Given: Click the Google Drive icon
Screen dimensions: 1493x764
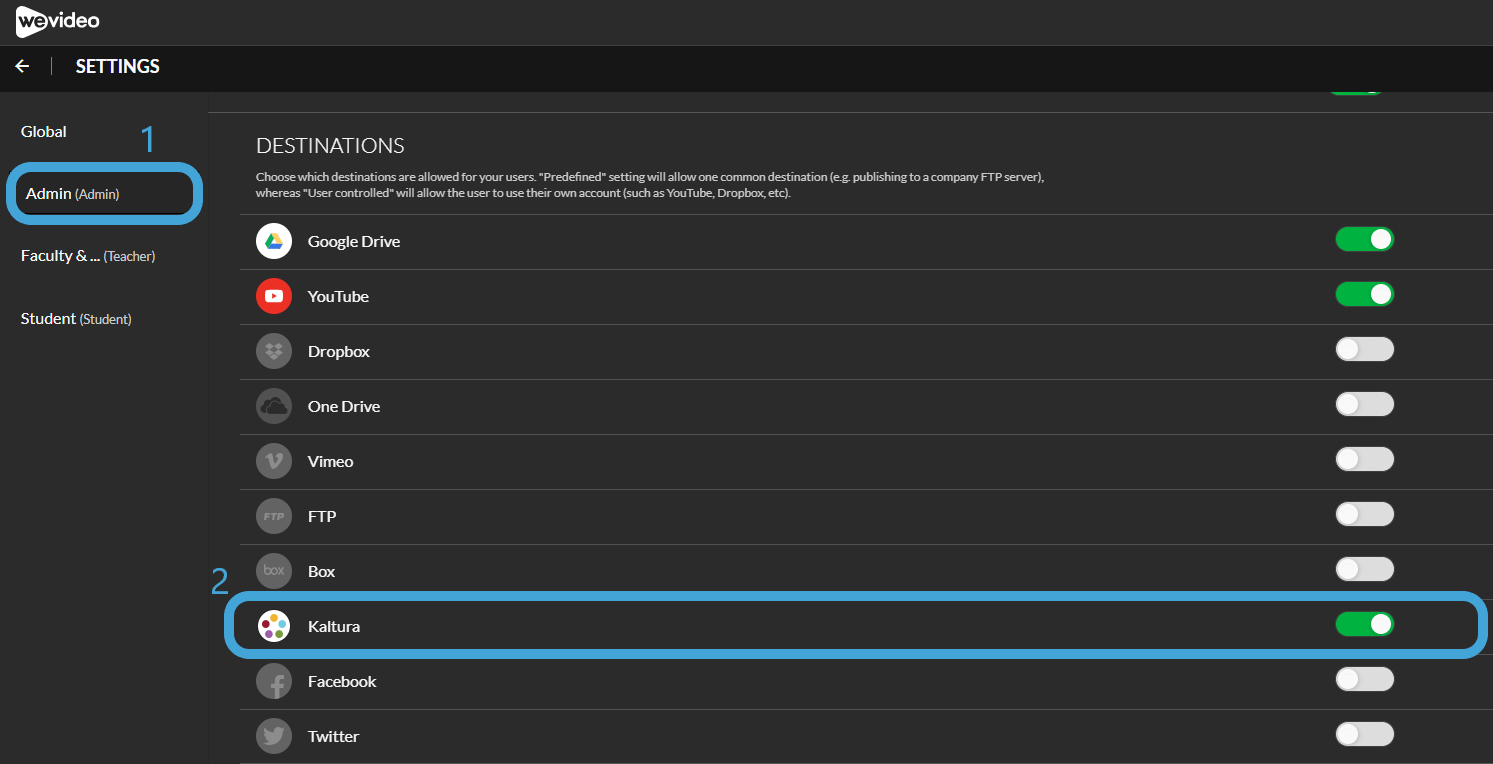Looking at the screenshot, I should tap(274, 241).
